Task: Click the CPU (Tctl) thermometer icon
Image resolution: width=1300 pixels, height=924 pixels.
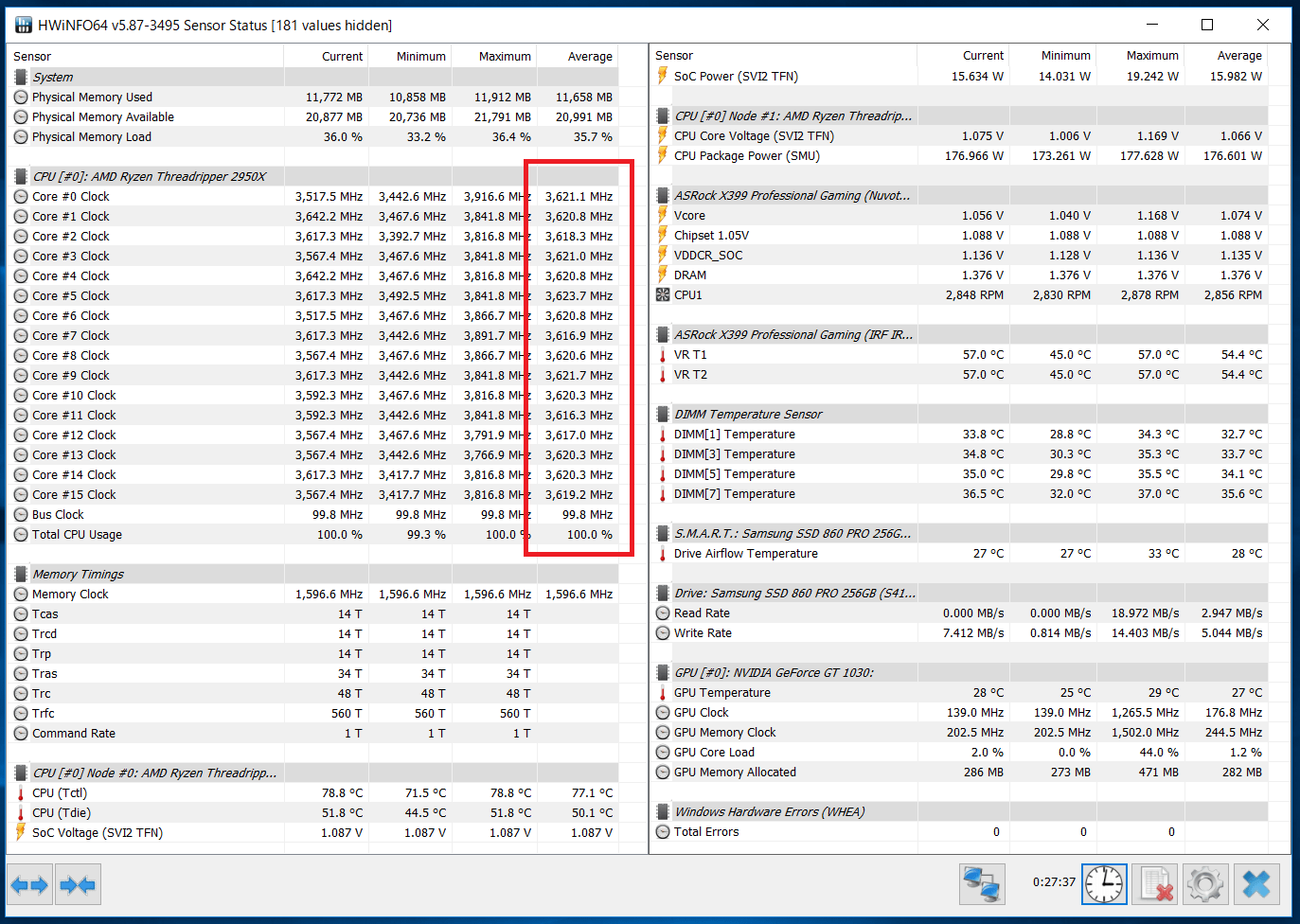Action: tap(21, 792)
